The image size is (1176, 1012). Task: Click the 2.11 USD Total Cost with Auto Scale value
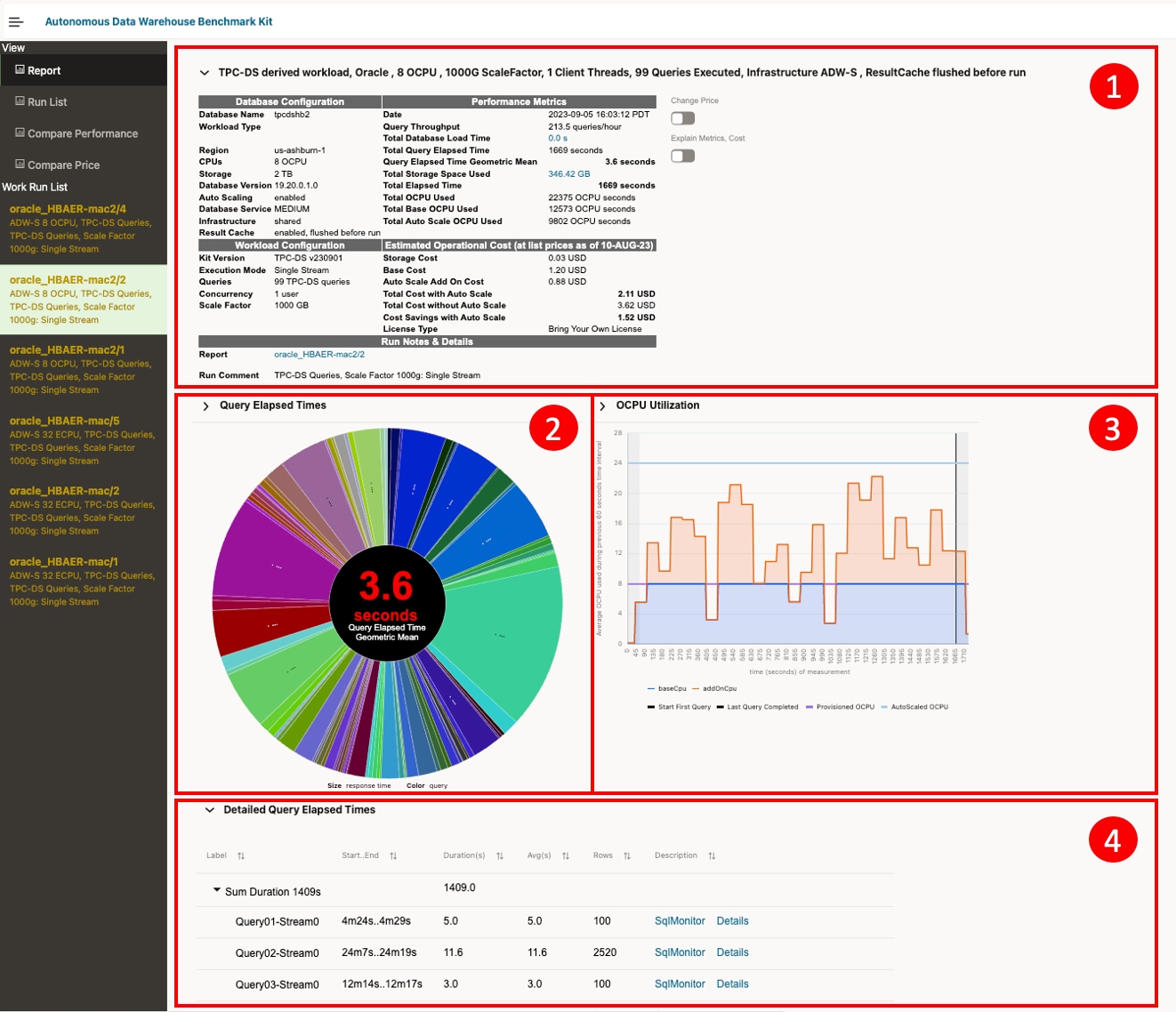[x=636, y=293]
